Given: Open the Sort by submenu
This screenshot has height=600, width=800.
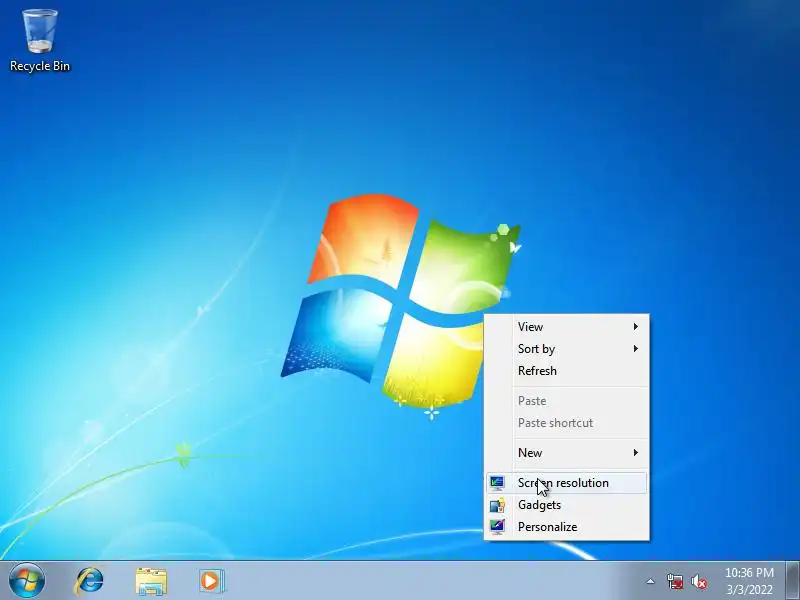Looking at the screenshot, I should coord(566,349).
